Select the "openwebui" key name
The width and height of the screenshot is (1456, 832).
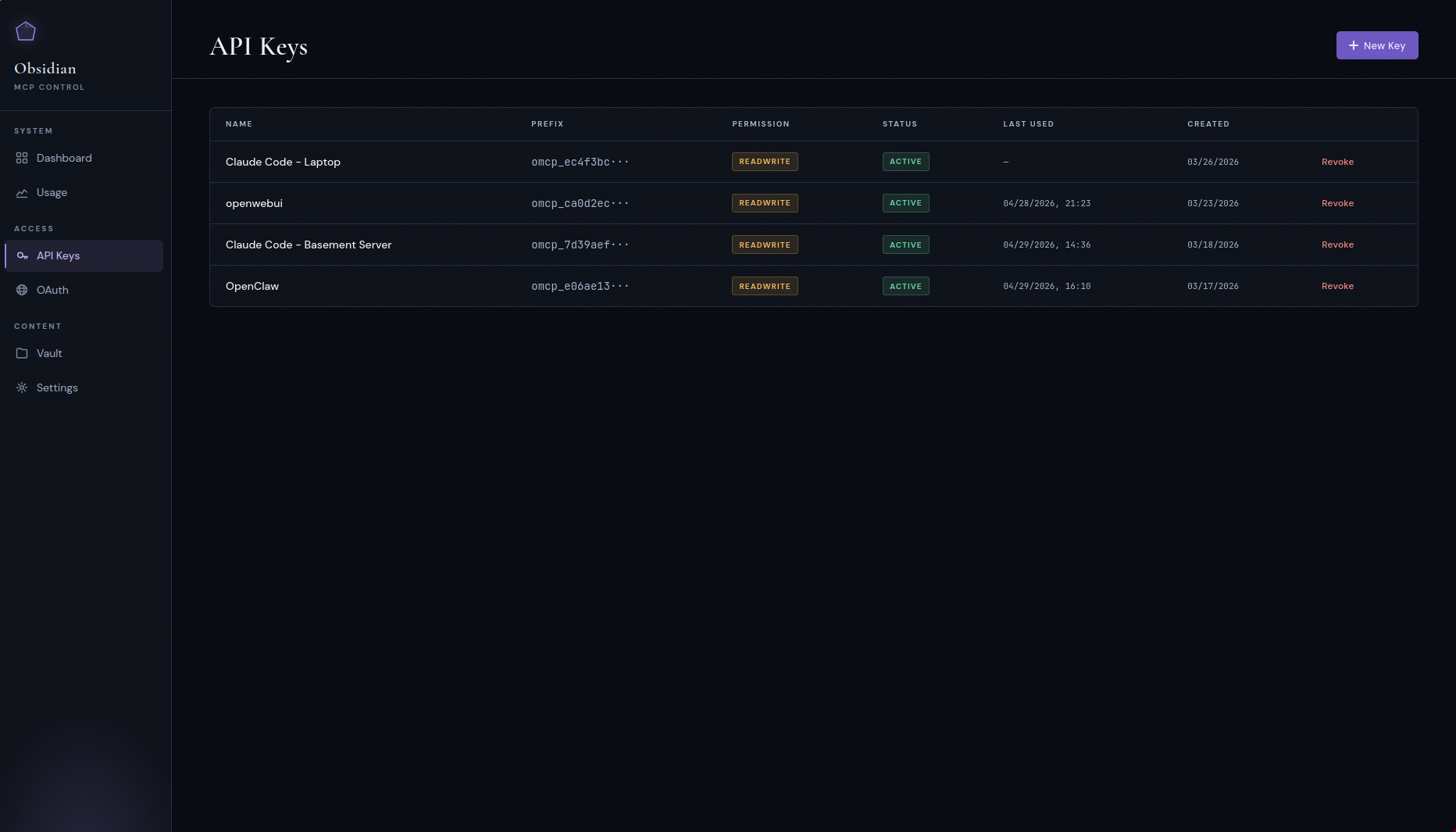254,203
